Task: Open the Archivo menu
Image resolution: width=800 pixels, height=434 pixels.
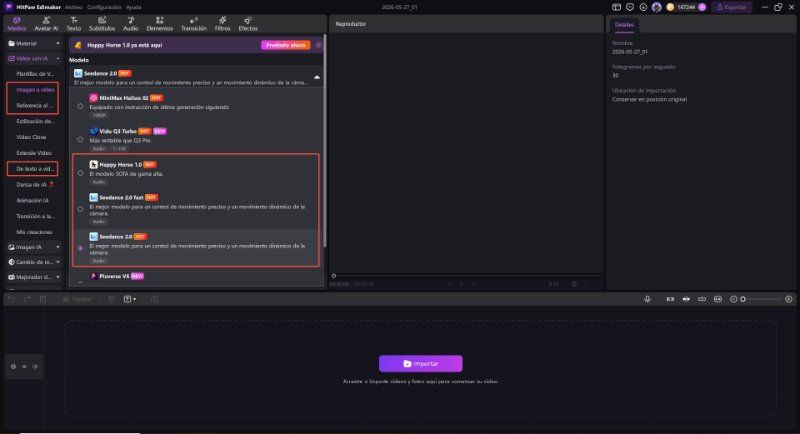Action: tap(73, 7)
